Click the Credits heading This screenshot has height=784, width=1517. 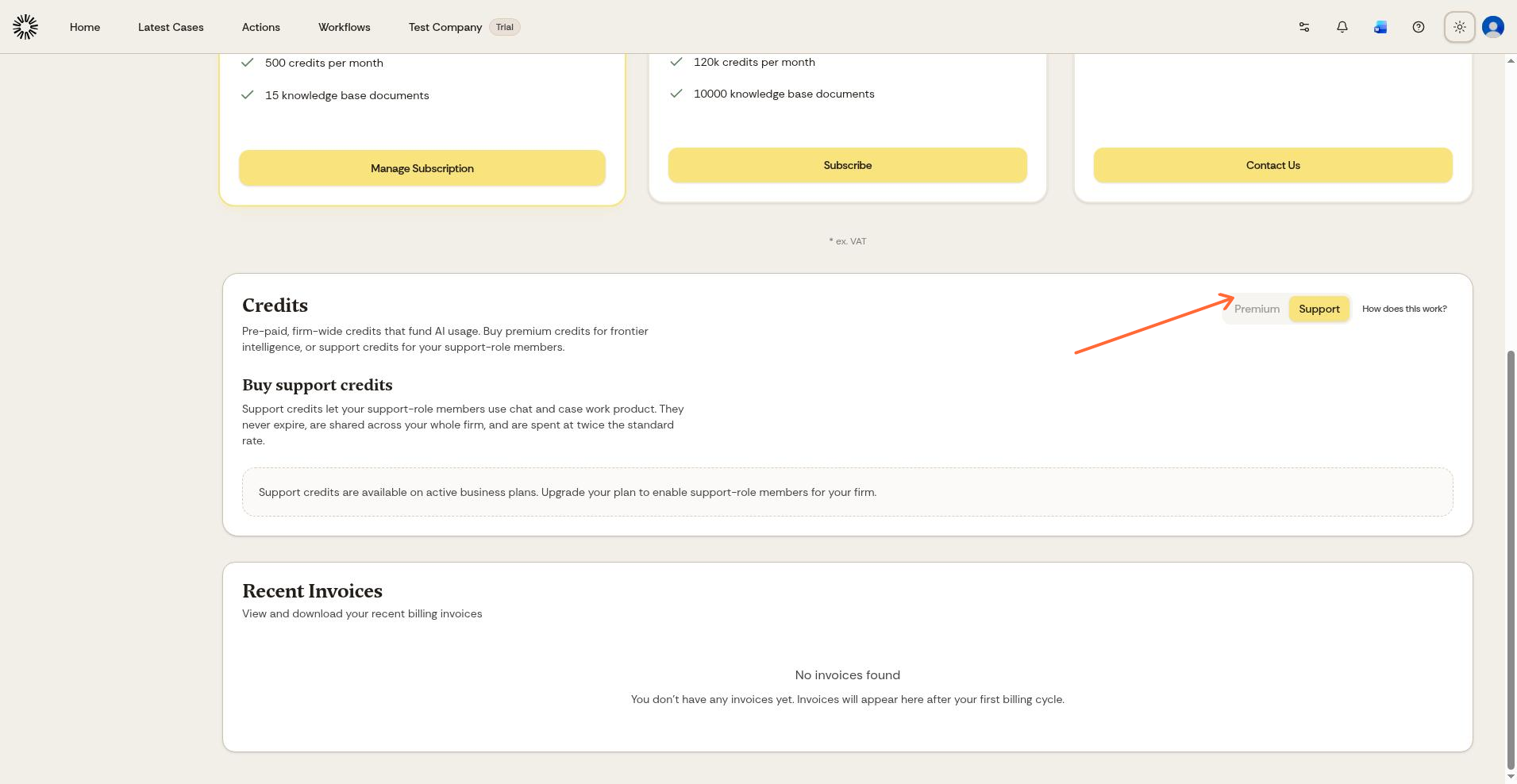pyautogui.click(x=275, y=306)
